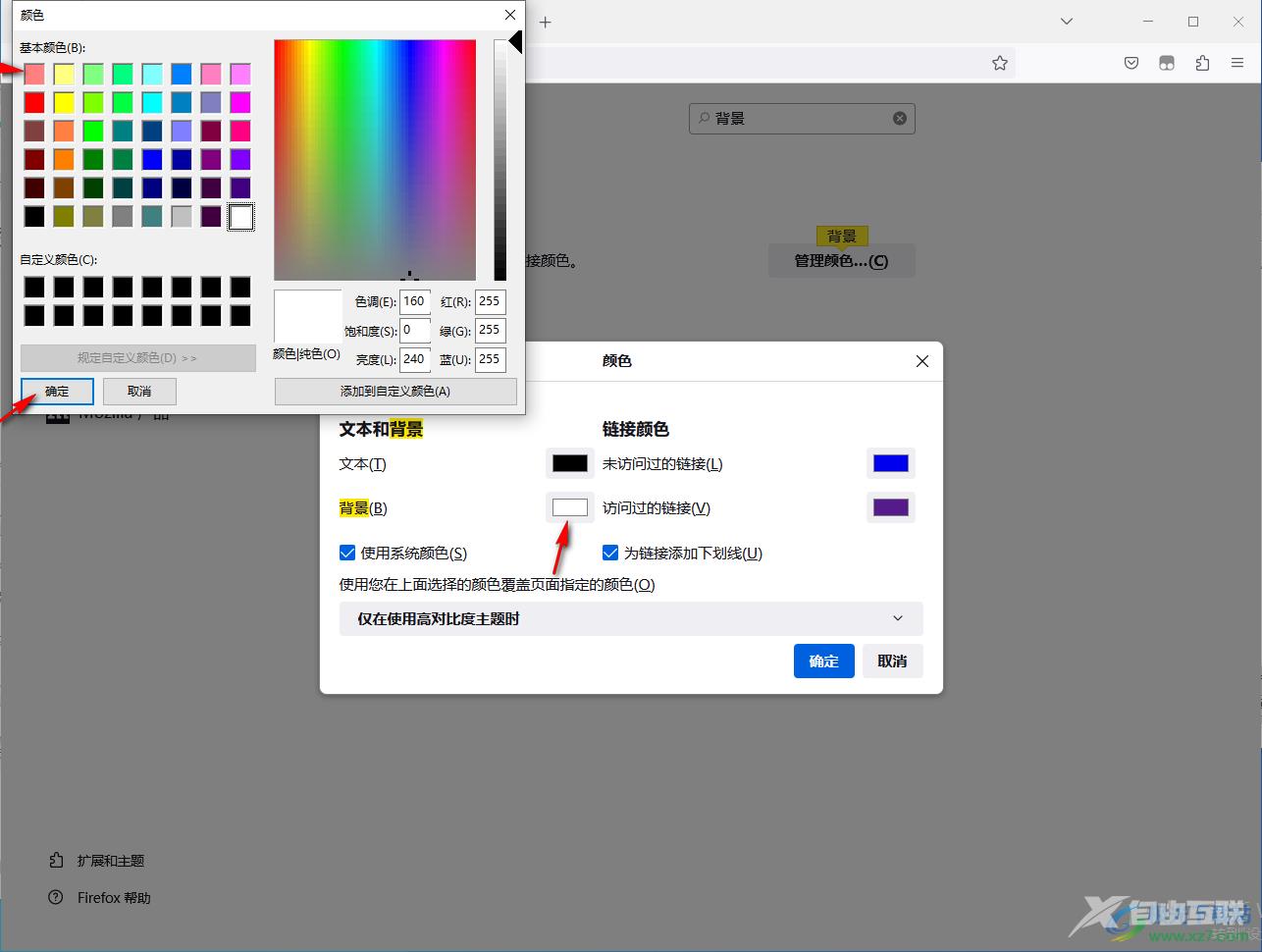Select the light pink basic color, first row
This screenshot has height=952, width=1262.
[x=34, y=74]
